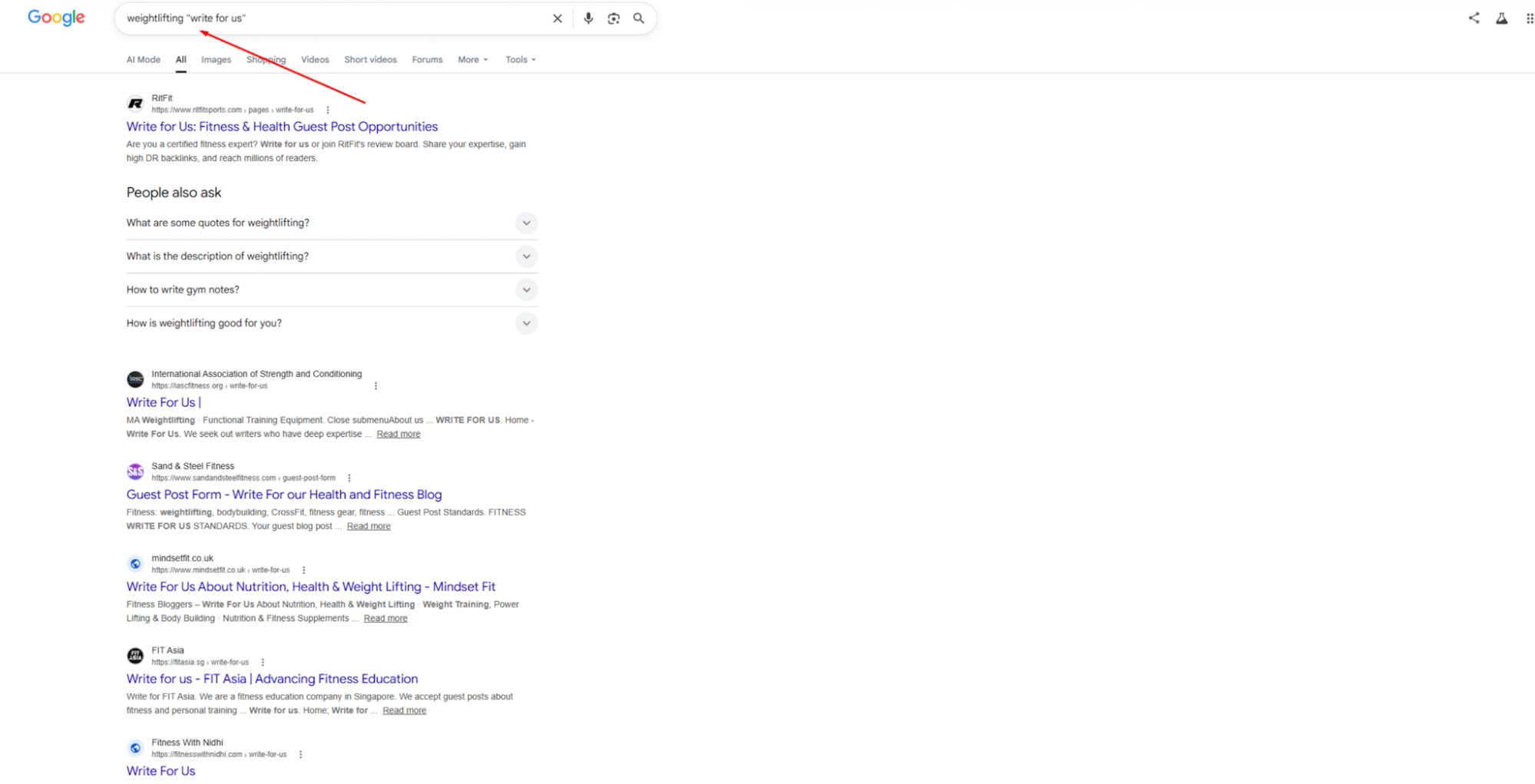Switch to the Short videos tab

click(x=370, y=59)
